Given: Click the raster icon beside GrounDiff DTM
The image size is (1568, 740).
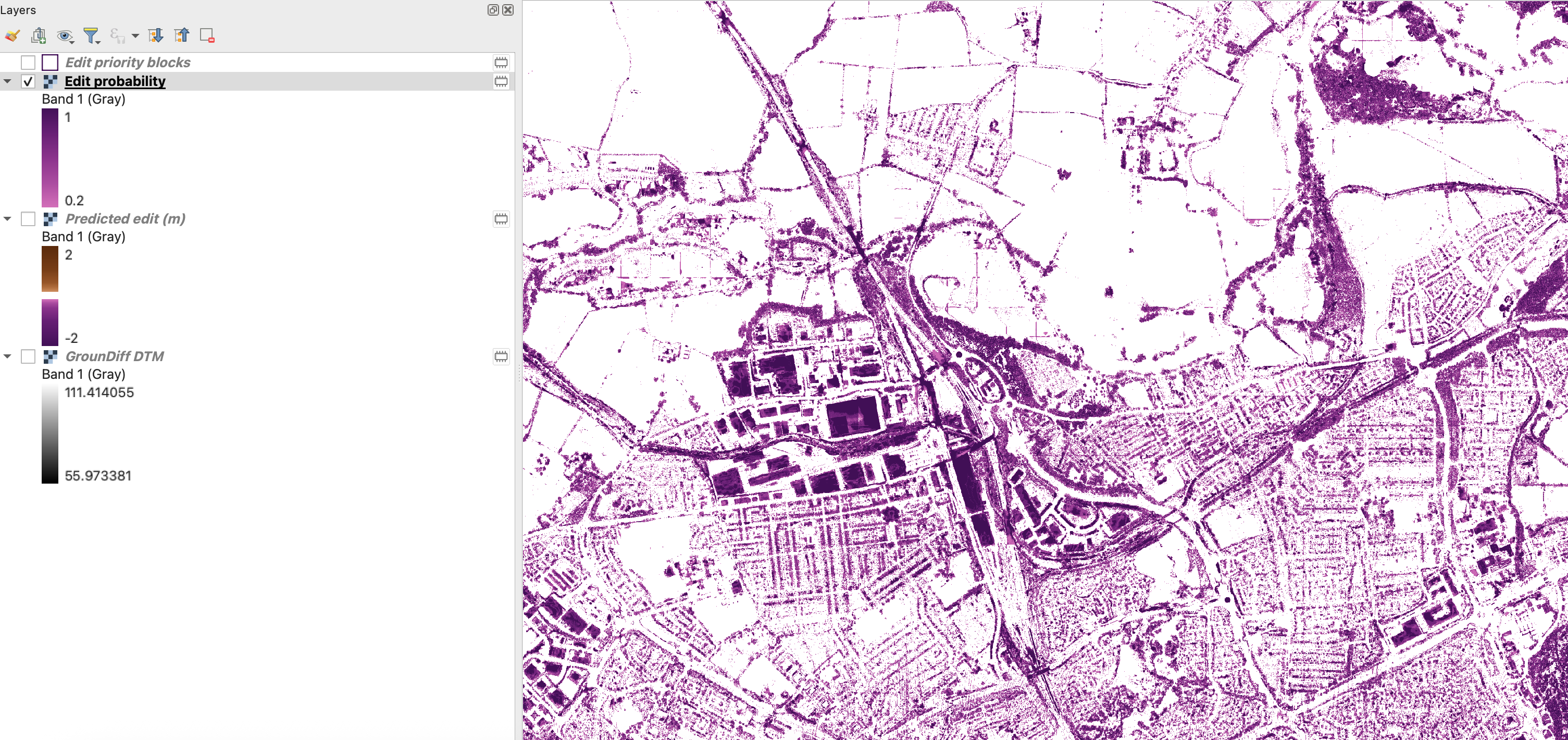Looking at the screenshot, I should coord(50,356).
